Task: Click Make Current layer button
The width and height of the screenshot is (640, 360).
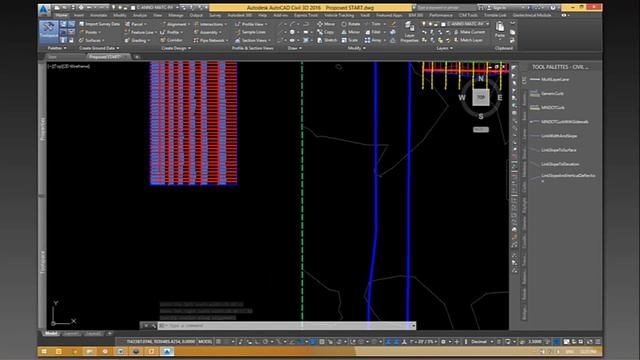Action: (x=469, y=32)
